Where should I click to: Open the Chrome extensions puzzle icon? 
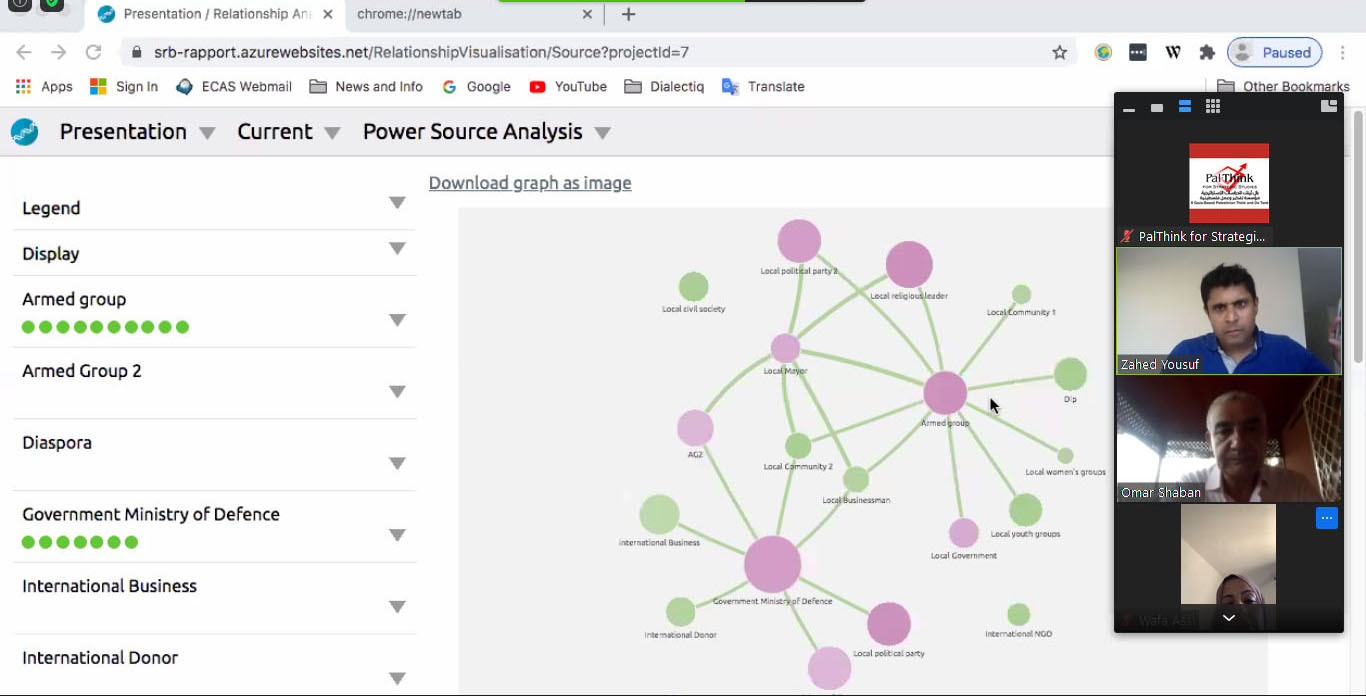1207,53
